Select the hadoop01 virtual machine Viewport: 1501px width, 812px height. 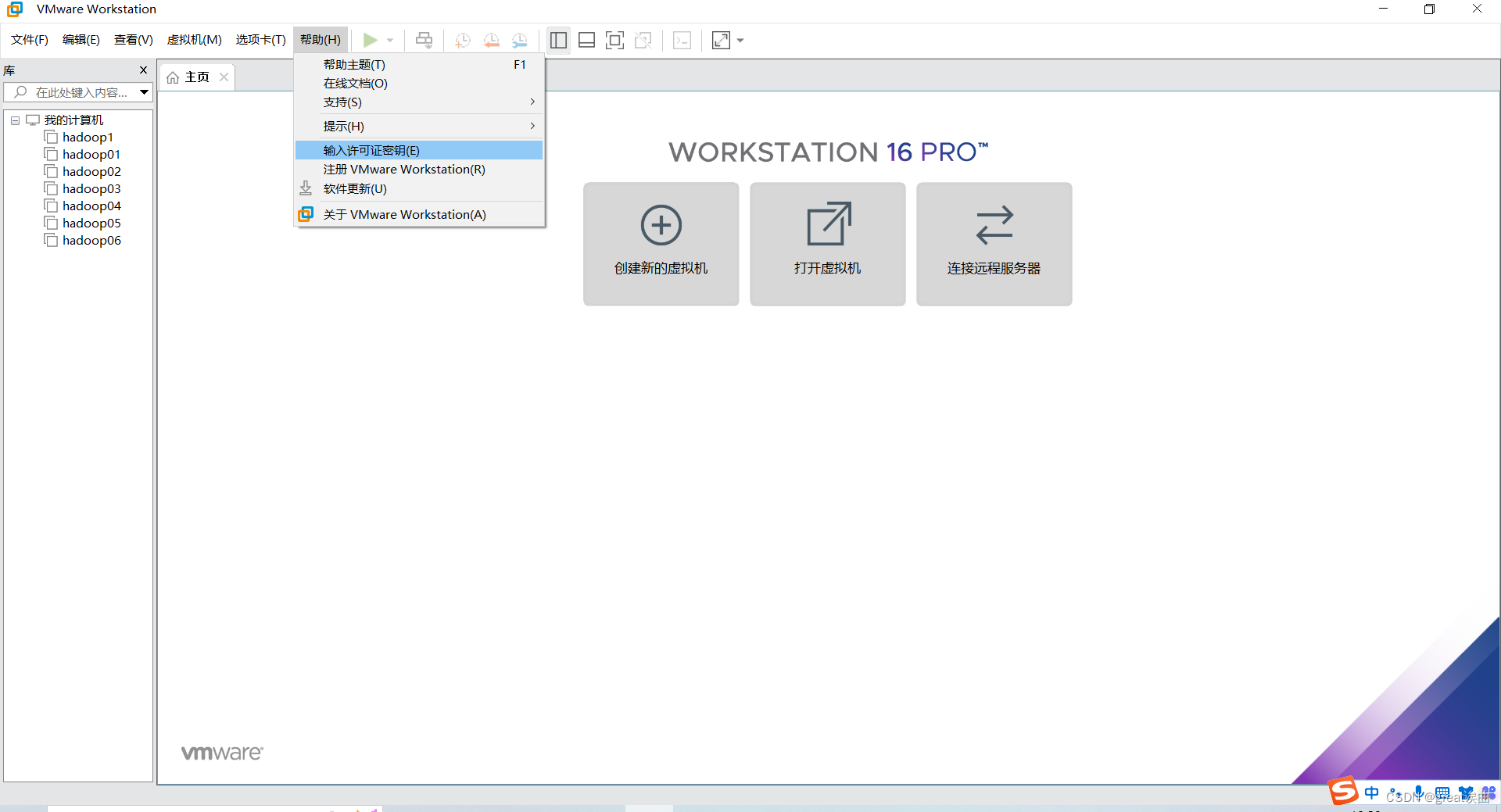pos(91,155)
